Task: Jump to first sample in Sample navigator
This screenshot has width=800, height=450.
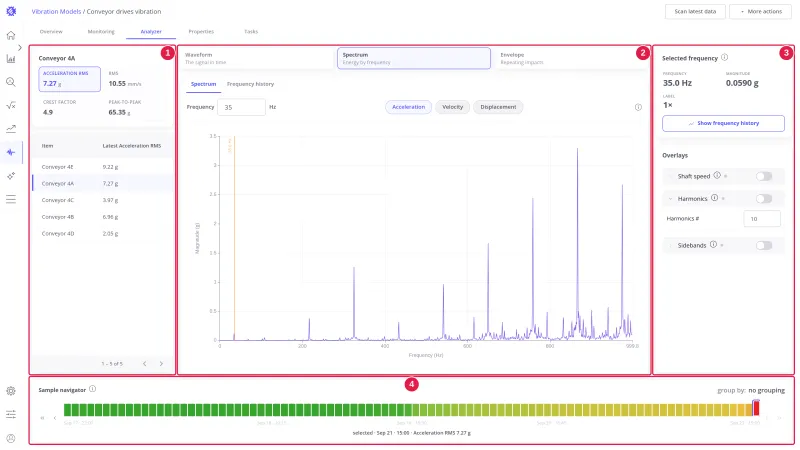Action: point(42,418)
